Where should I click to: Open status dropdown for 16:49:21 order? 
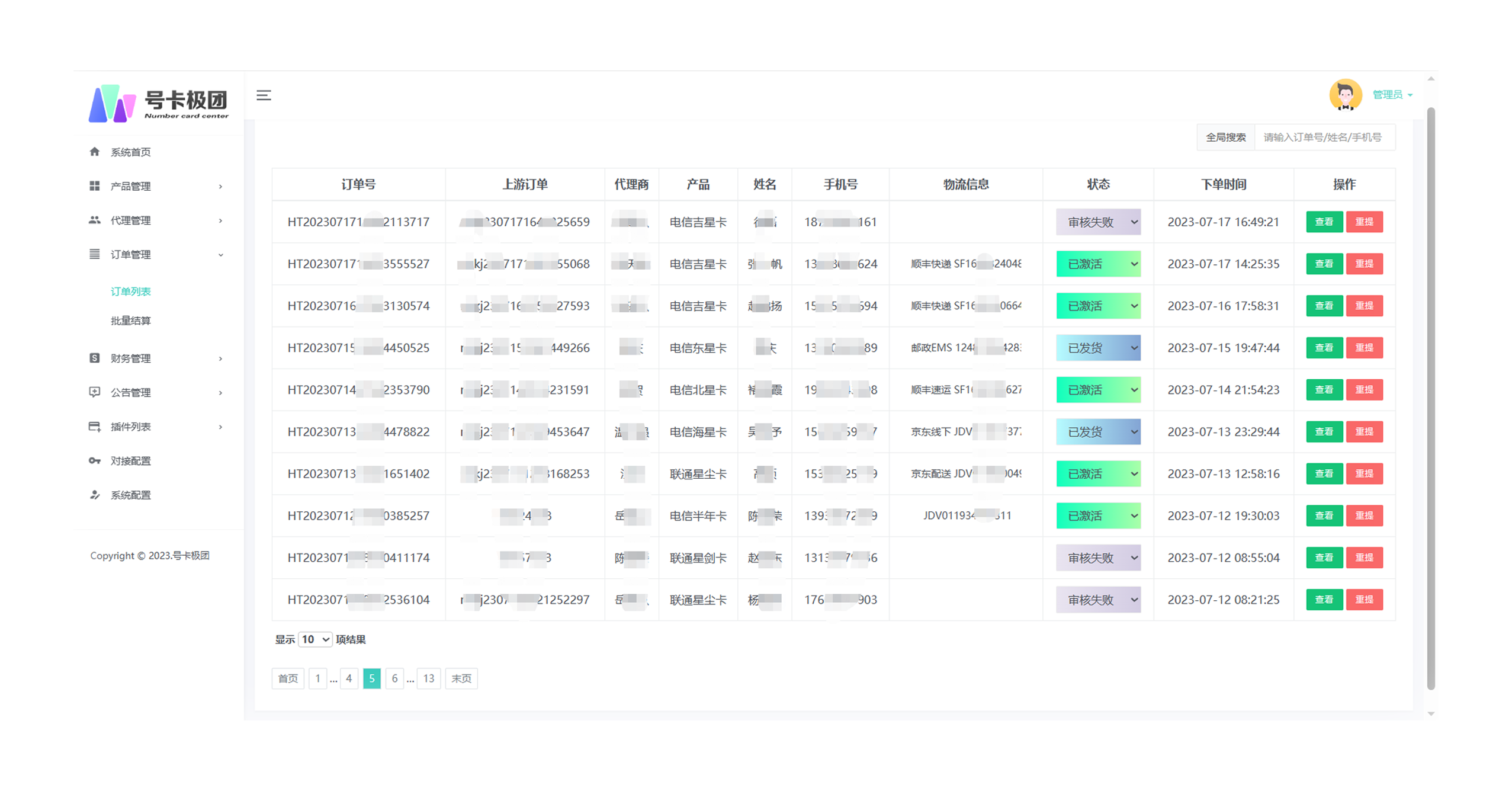coord(1098,222)
